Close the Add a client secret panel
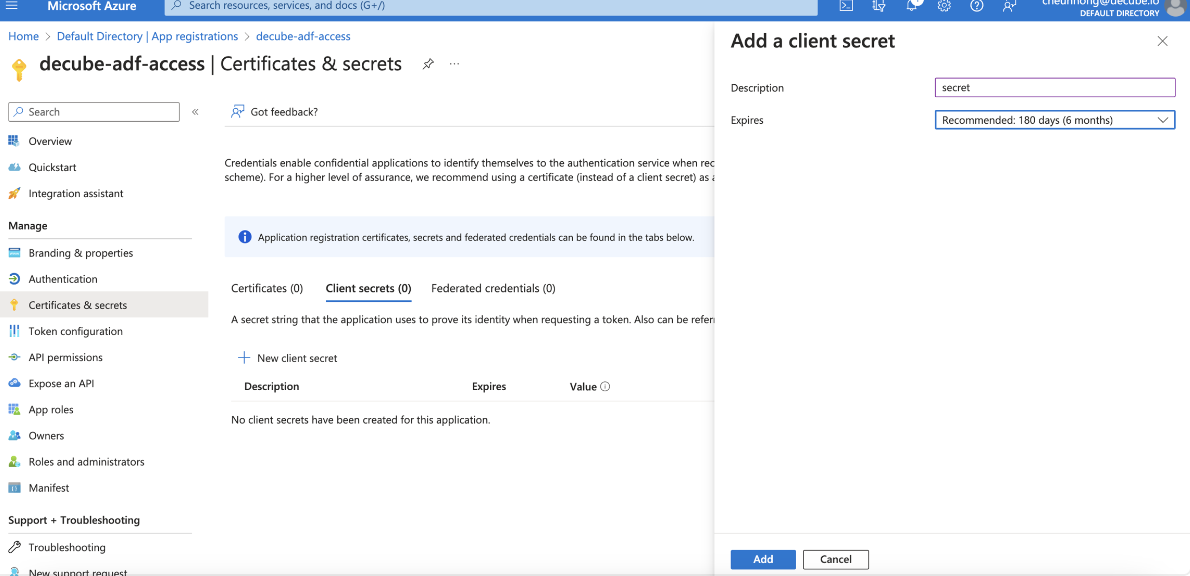Image resolution: width=1190 pixels, height=576 pixels. click(x=1162, y=41)
